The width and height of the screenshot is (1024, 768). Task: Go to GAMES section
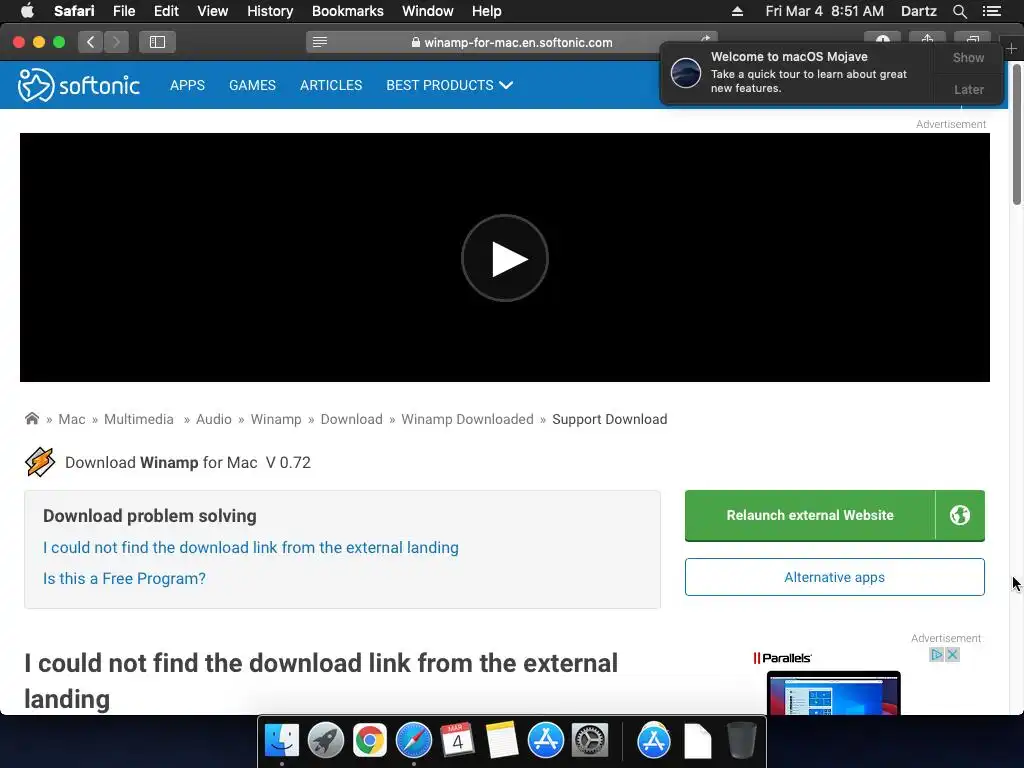(x=252, y=85)
